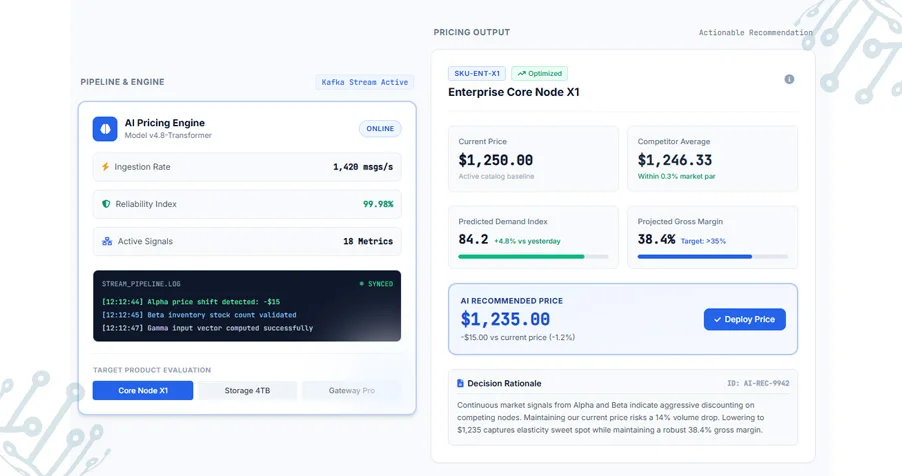The height and width of the screenshot is (476, 902).
Task: Click the info icon on pricing card
Action: (x=789, y=79)
